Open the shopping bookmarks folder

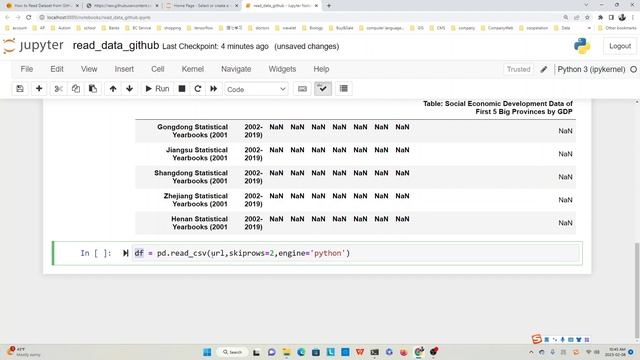click(169, 28)
